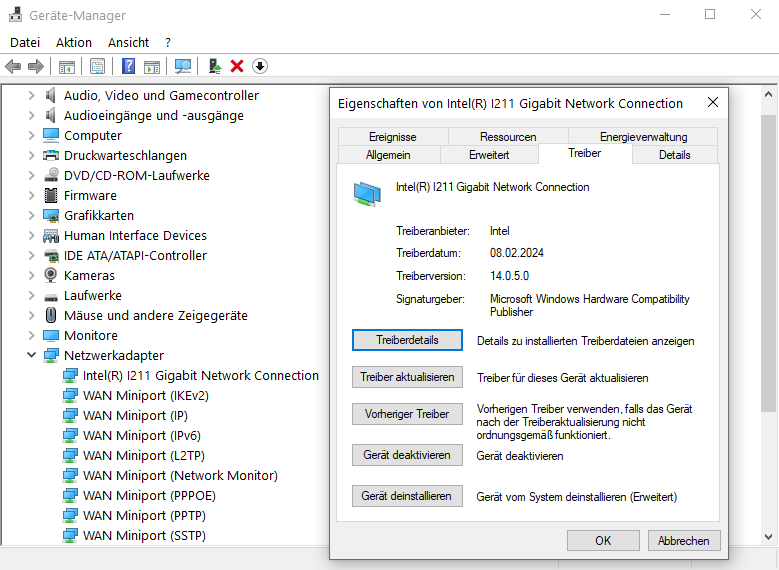Switch to the Erweitert tab

489,155
